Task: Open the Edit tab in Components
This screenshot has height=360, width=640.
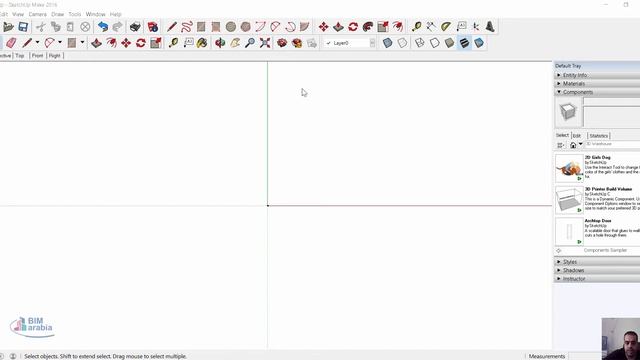Action: [577, 136]
